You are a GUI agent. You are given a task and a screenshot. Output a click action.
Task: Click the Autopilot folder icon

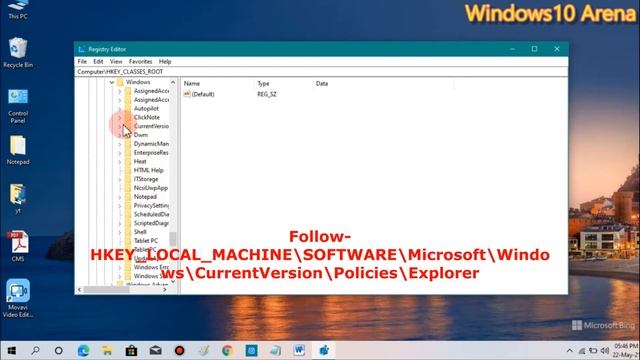(128, 109)
